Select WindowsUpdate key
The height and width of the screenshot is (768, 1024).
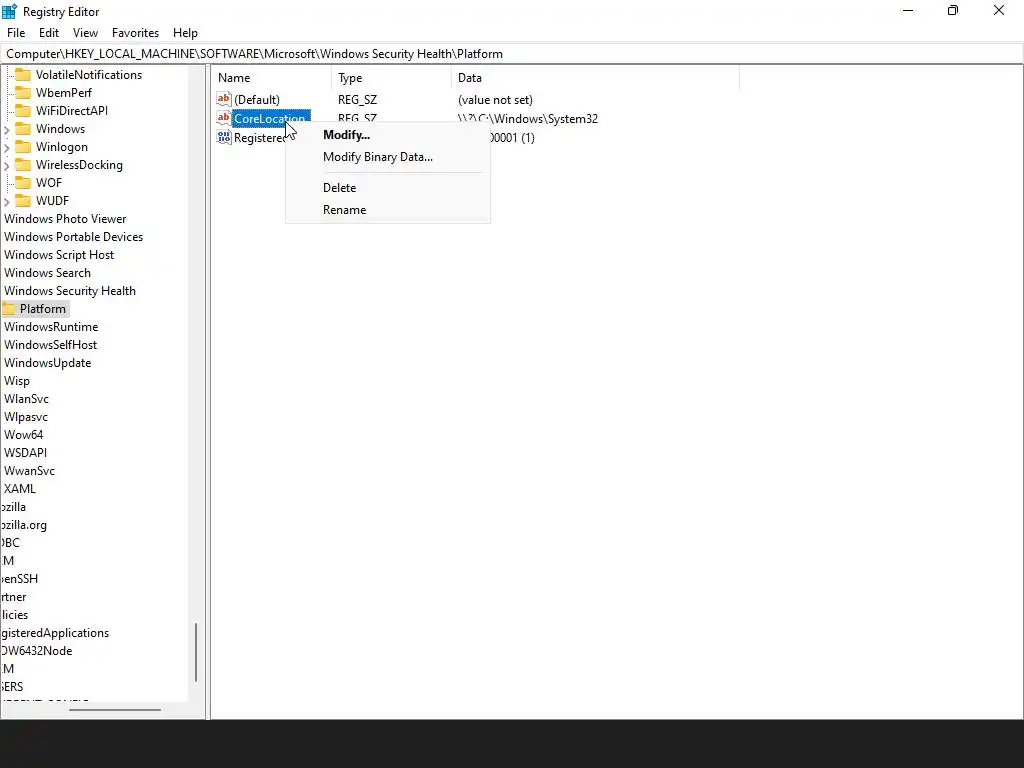48,363
